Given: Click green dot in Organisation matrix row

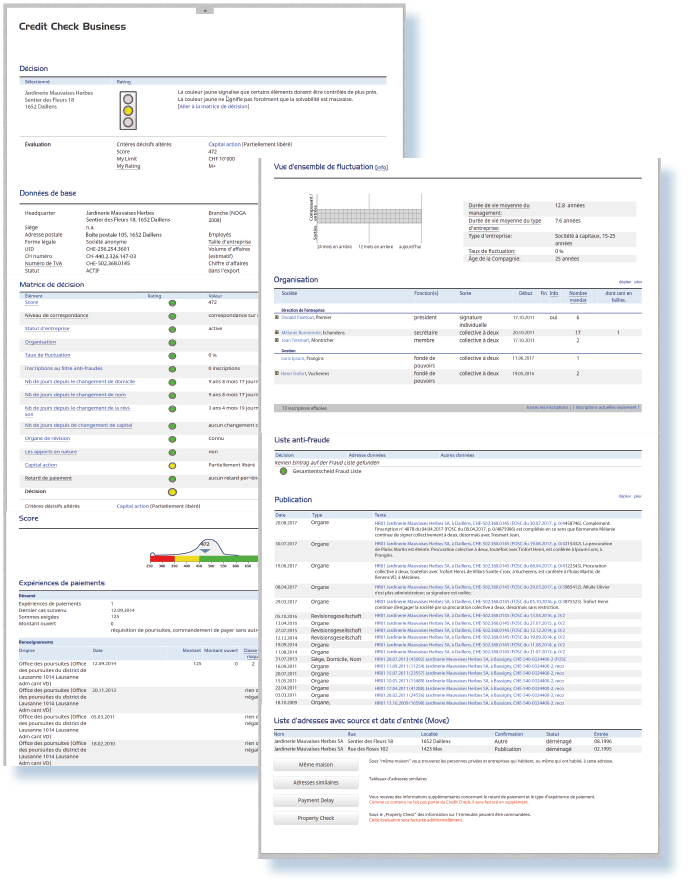Looking at the screenshot, I should (172, 343).
